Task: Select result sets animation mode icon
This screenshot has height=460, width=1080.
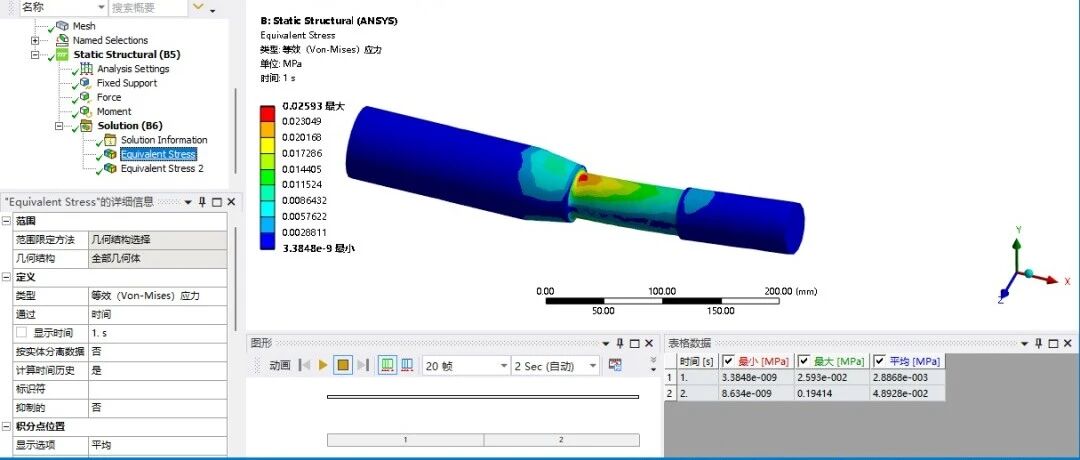Action: [x=407, y=365]
